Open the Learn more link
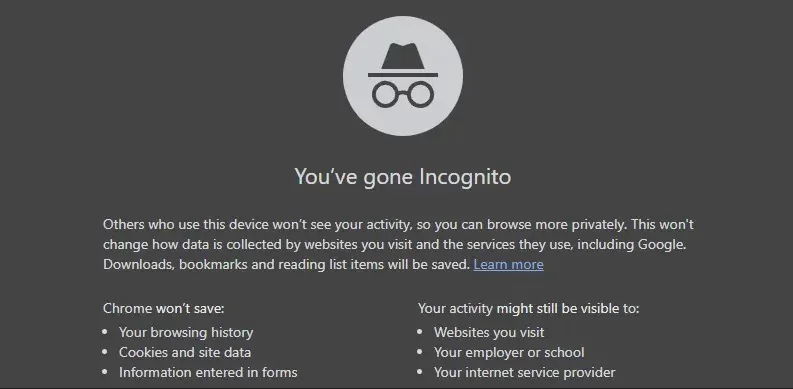Image resolution: width=793 pixels, height=389 pixels. pos(508,265)
